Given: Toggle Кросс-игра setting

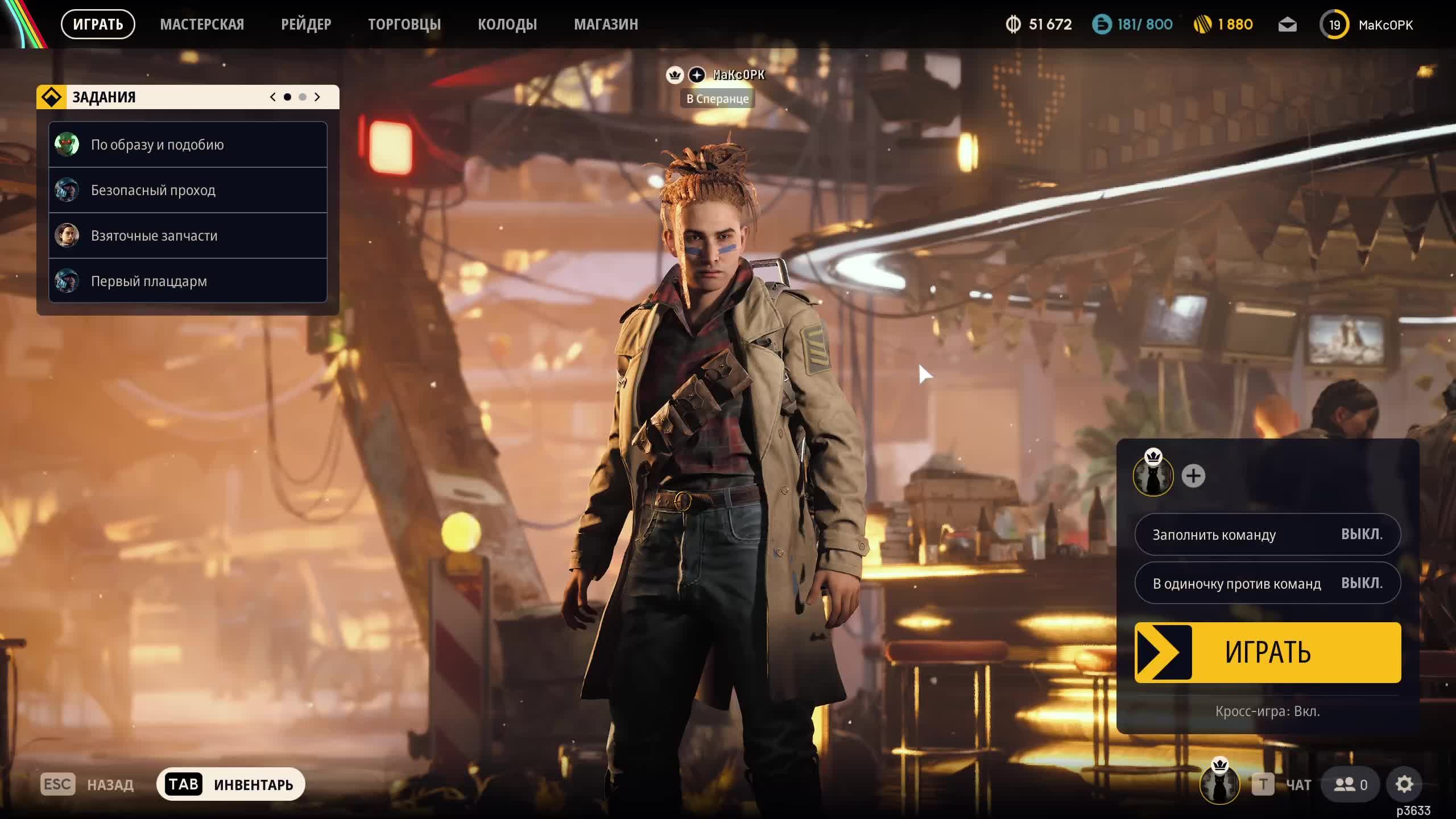Looking at the screenshot, I should [x=1267, y=712].
